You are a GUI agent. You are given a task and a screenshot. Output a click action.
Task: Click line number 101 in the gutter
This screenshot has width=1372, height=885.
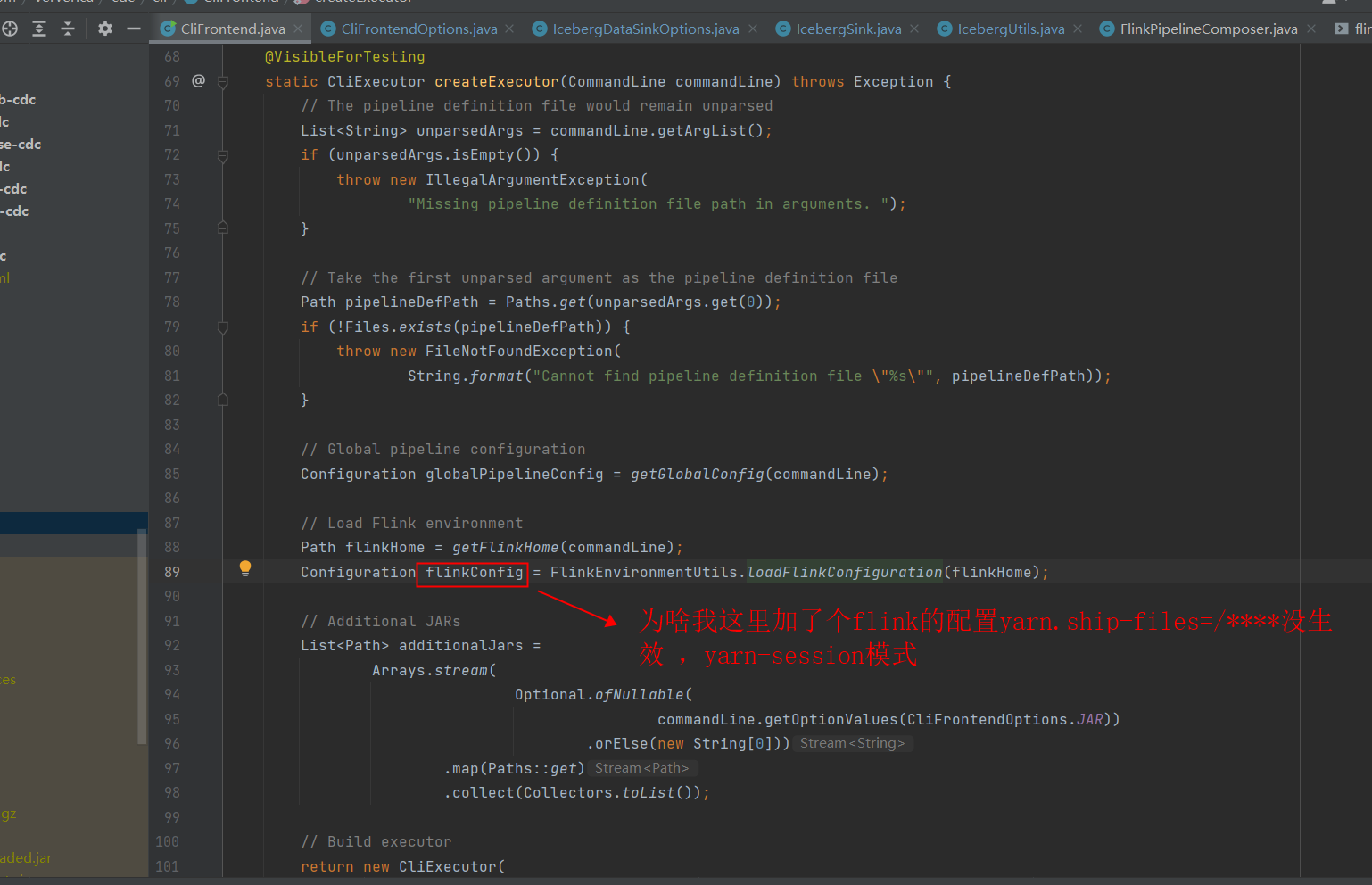(x=167, y=866)
